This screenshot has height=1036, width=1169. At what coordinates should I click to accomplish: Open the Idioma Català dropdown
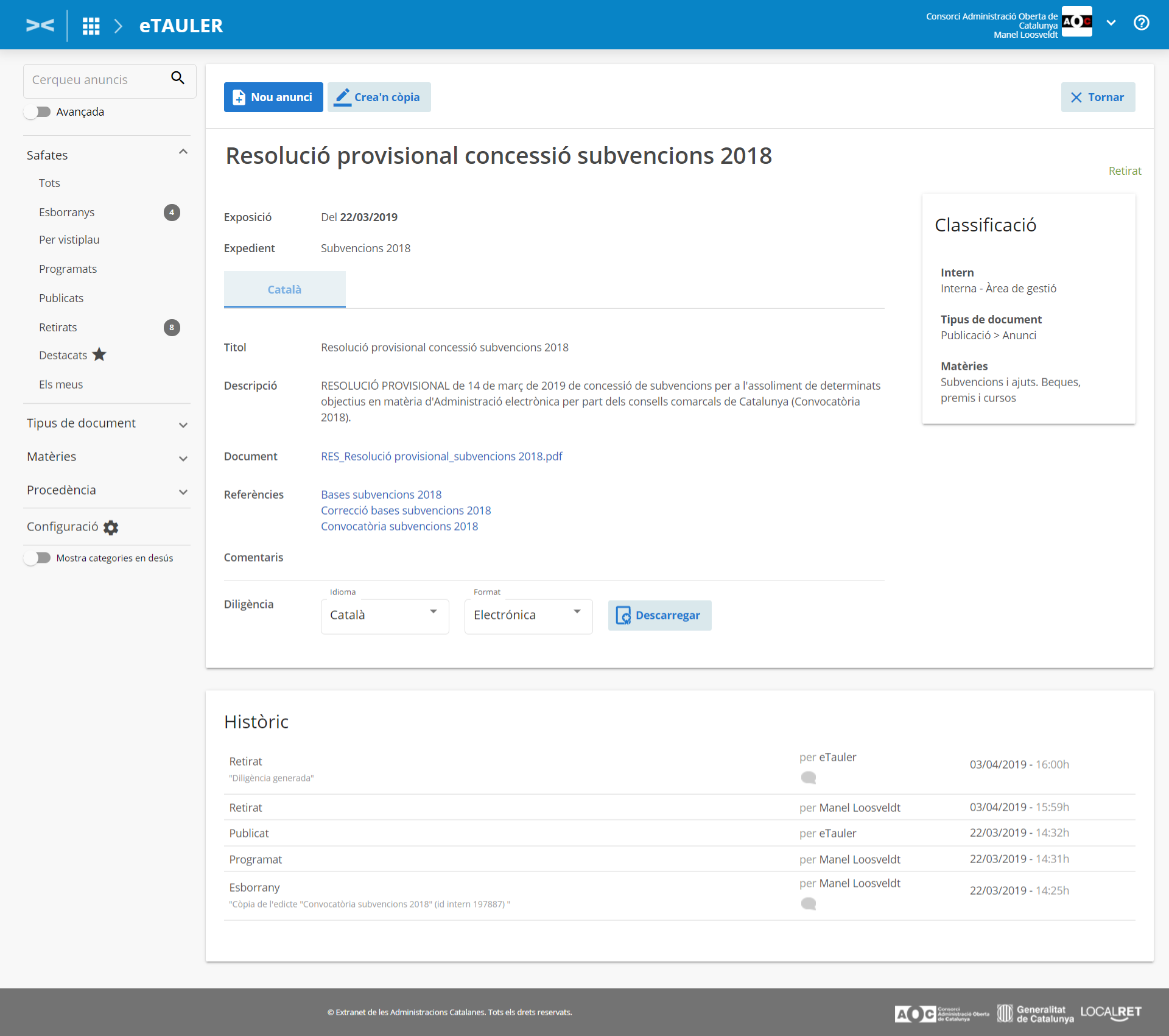[x=385, y=616]
